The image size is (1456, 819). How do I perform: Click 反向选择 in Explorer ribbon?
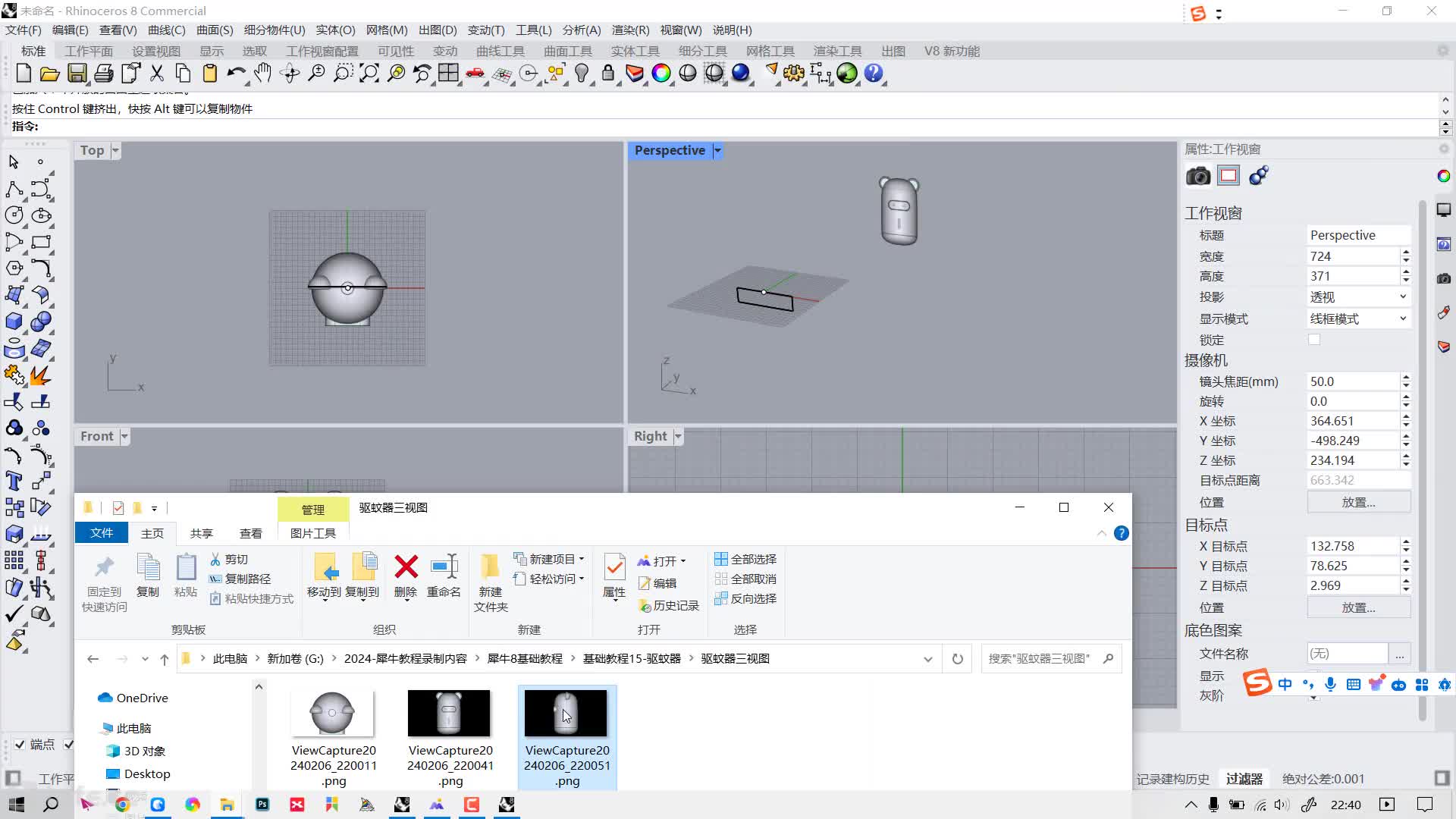[745, 598]
